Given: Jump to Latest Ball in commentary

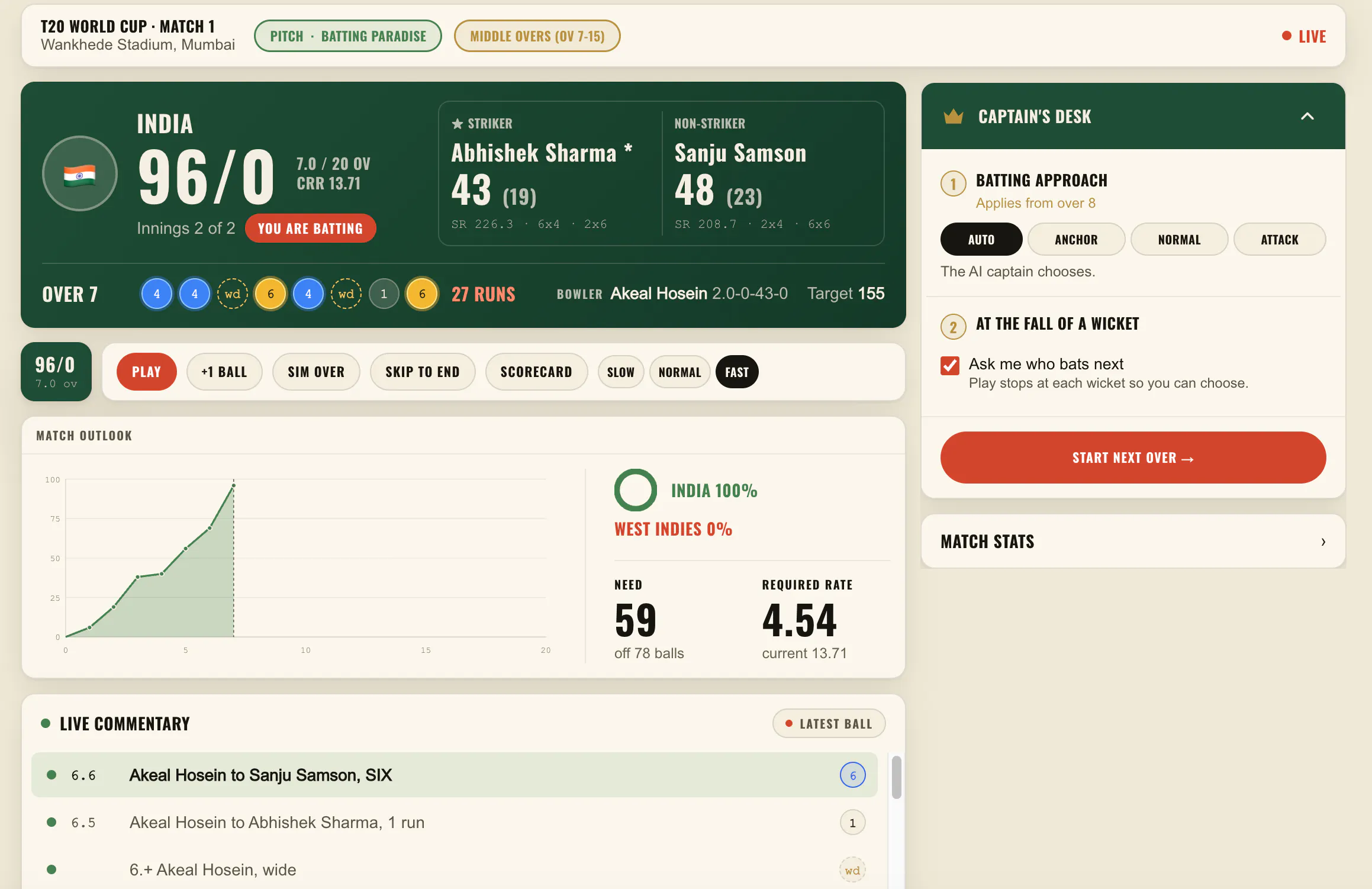Looking at the screenshot, I should tap(829, 723).
